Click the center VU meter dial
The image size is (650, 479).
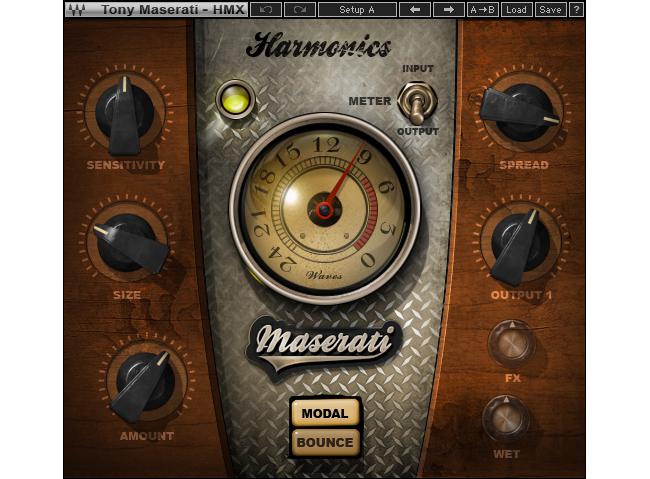point(323,209)
